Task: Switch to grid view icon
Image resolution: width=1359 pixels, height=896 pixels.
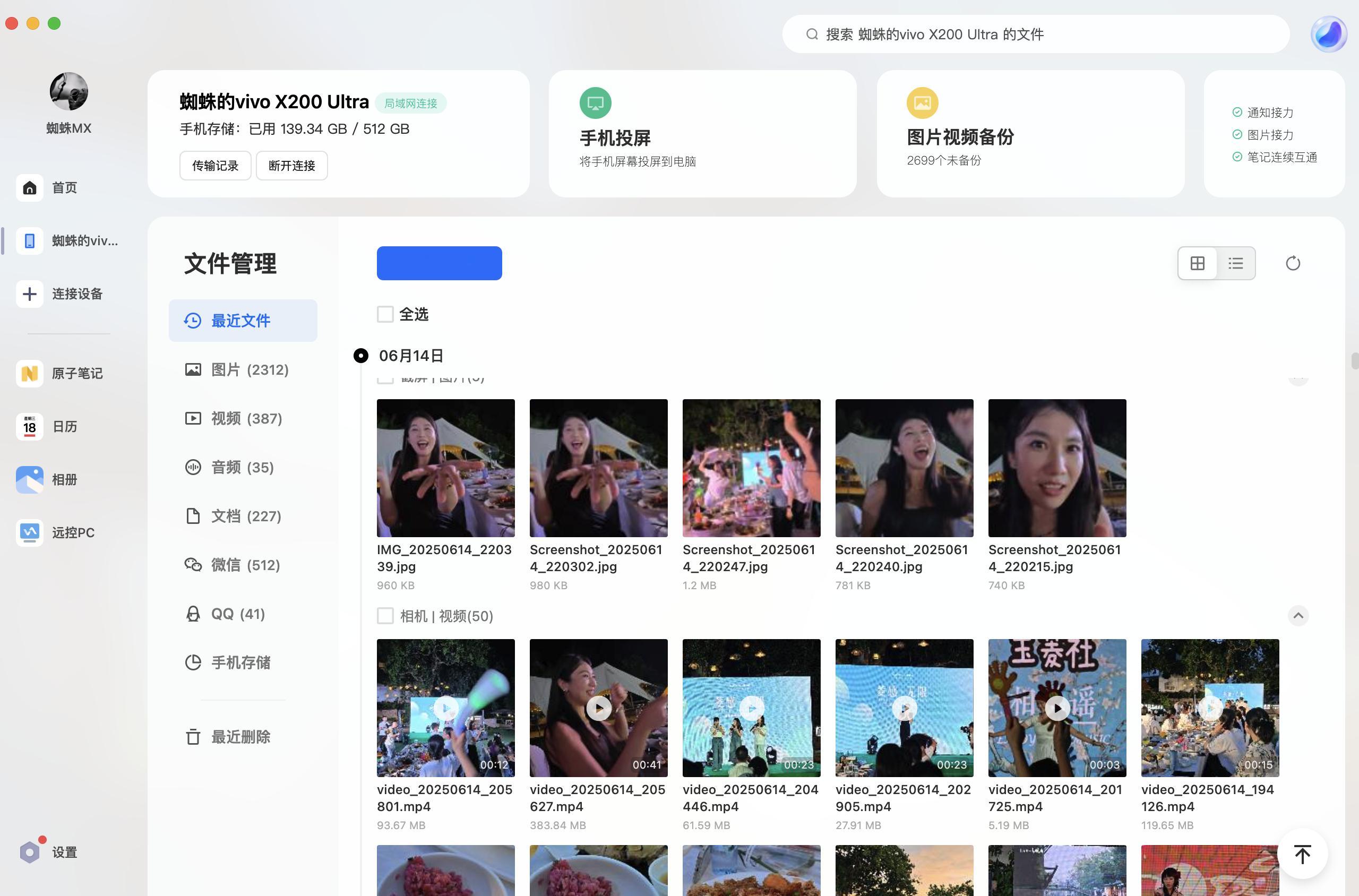Action: coord(1197,263)
